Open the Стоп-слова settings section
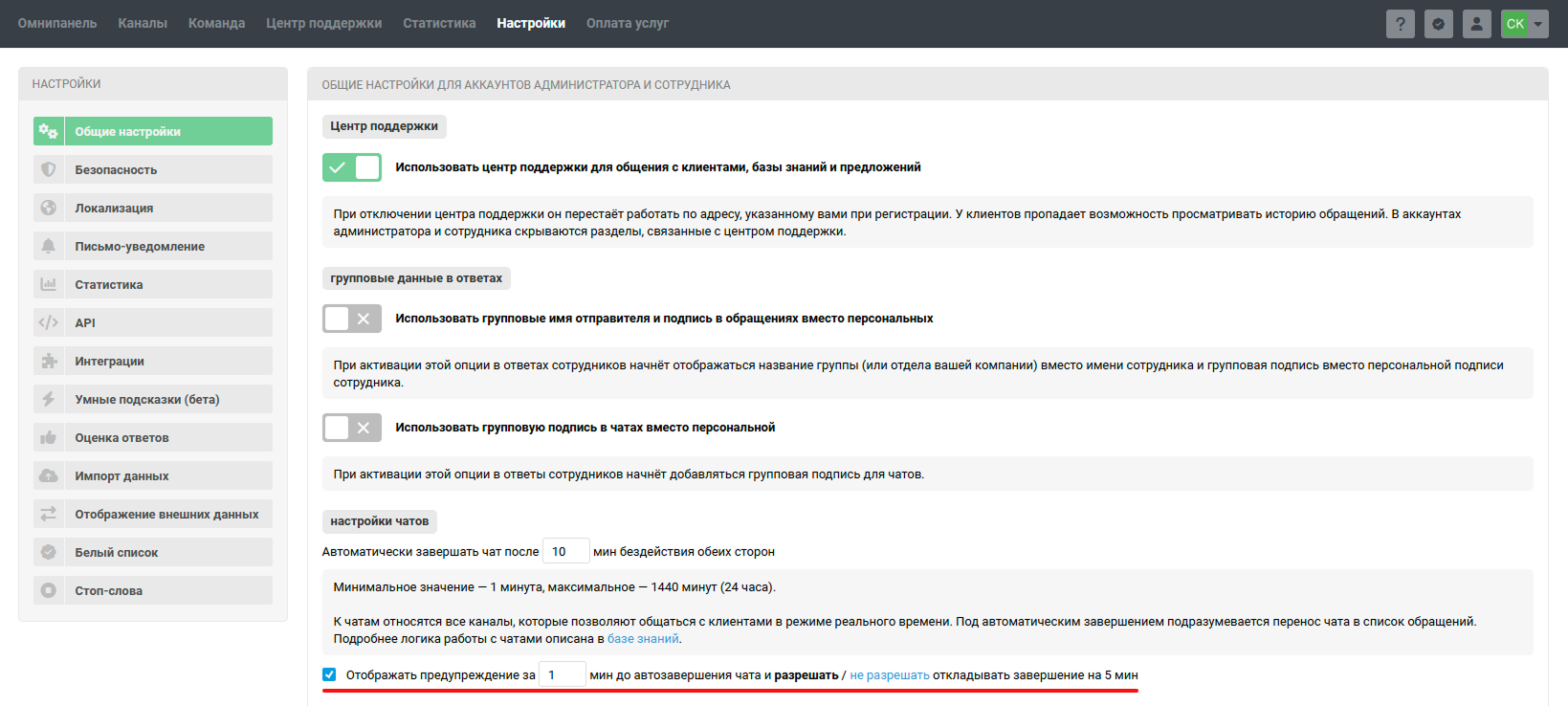This screenshot has height=706, width=1568. (x=153, y=590)
